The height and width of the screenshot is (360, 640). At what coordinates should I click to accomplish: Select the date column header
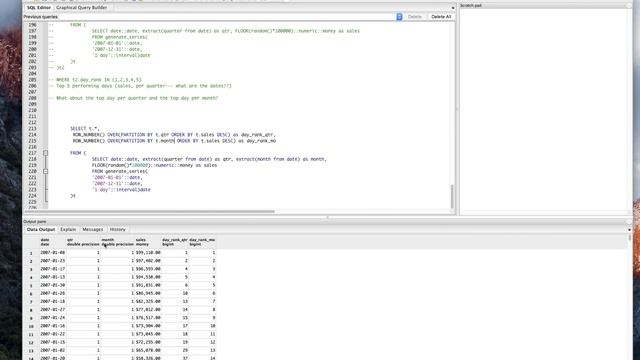coord(53,242)
